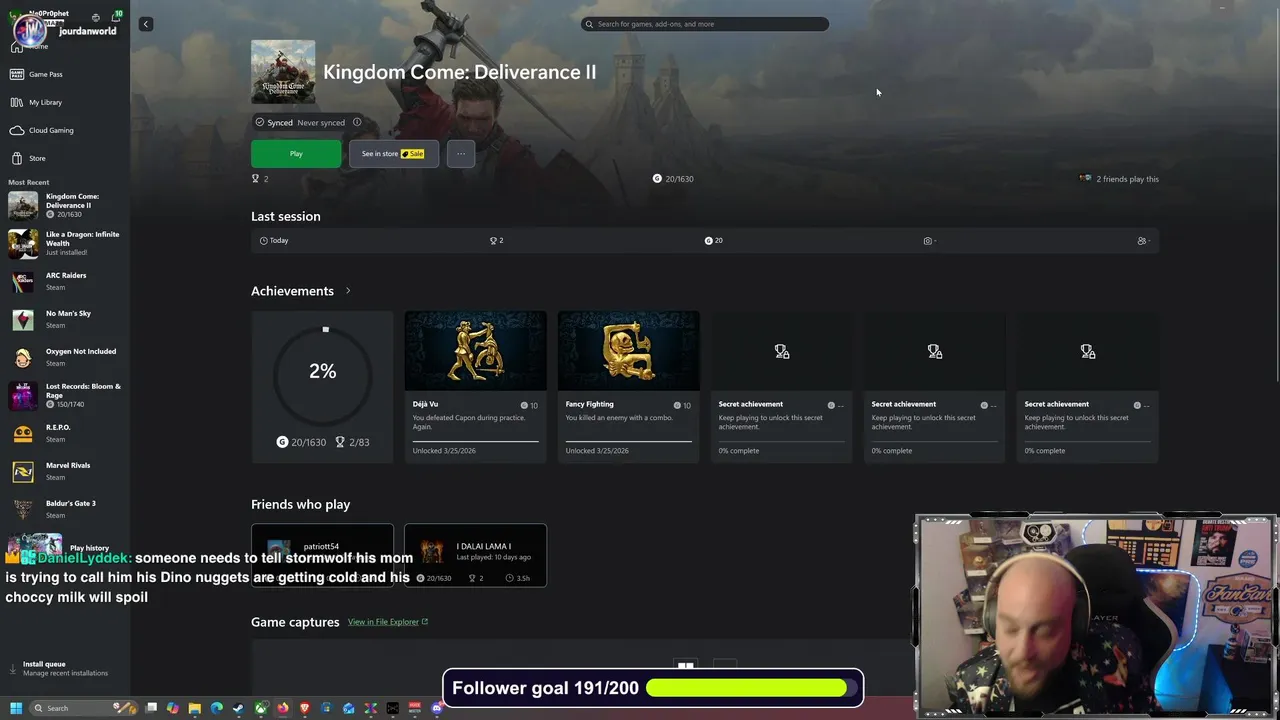This screenshot has height=720, width=1280.
Task: Open Lost Records: Bloom & Rage in sidebar
Action: pos(64,395)
